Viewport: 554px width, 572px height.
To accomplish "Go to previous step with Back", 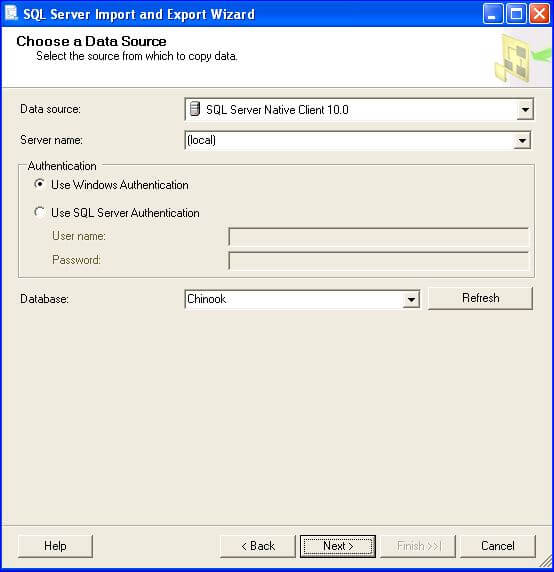I will coord(257,546).
